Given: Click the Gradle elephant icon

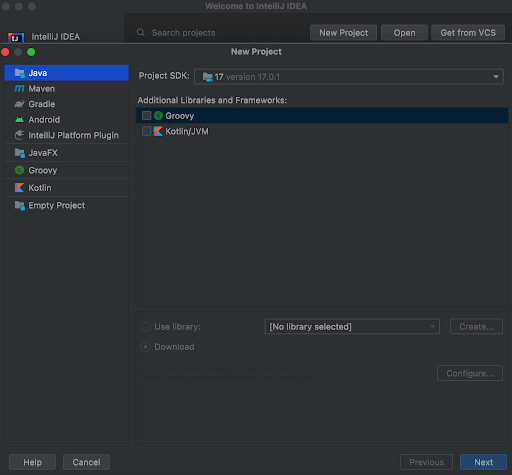Looking at the screenshot, I should pyautogui.click(x=19, y=104).
